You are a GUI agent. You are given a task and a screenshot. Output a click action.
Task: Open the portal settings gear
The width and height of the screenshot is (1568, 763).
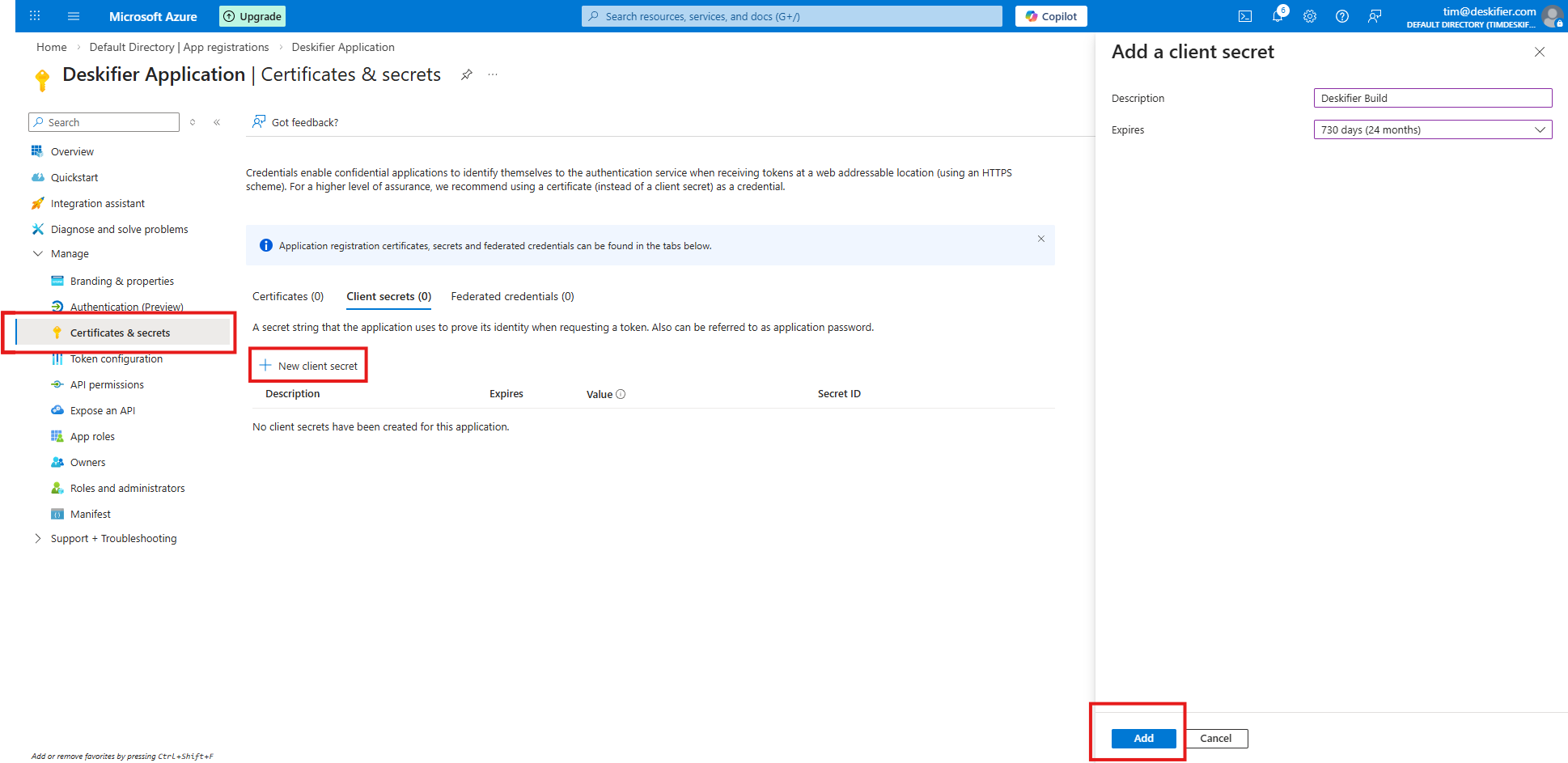(1310, 16)
